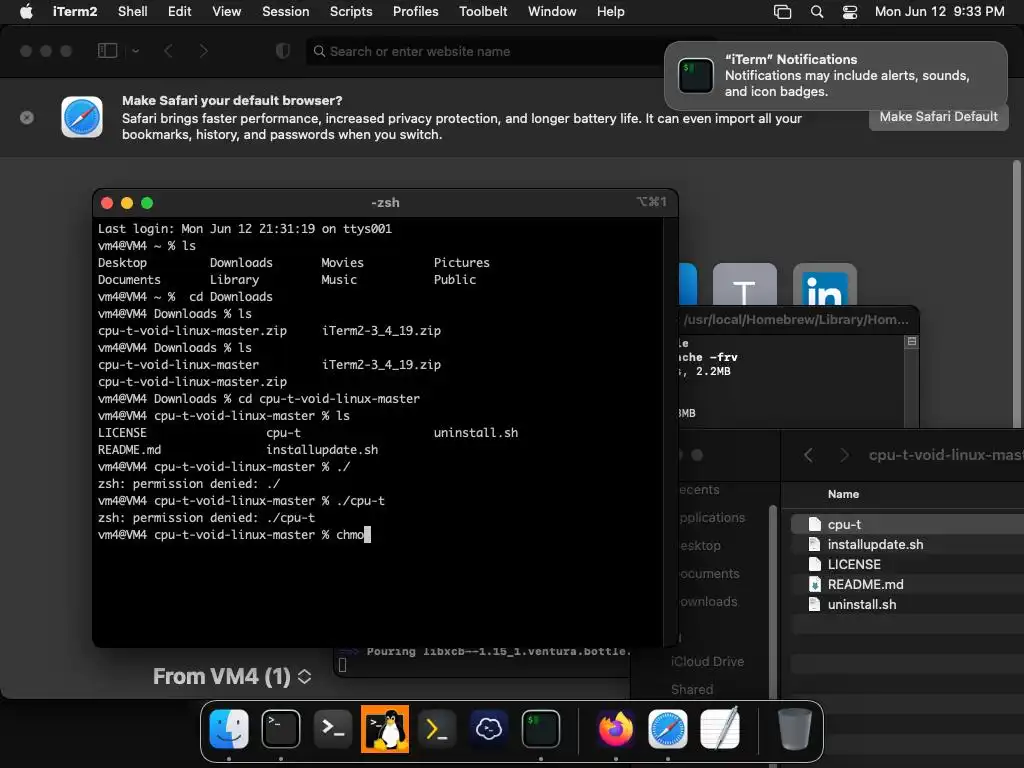This screenshot has width=1024, height=768.
Task: Click the README.md file icon
Action: point(814,584)
